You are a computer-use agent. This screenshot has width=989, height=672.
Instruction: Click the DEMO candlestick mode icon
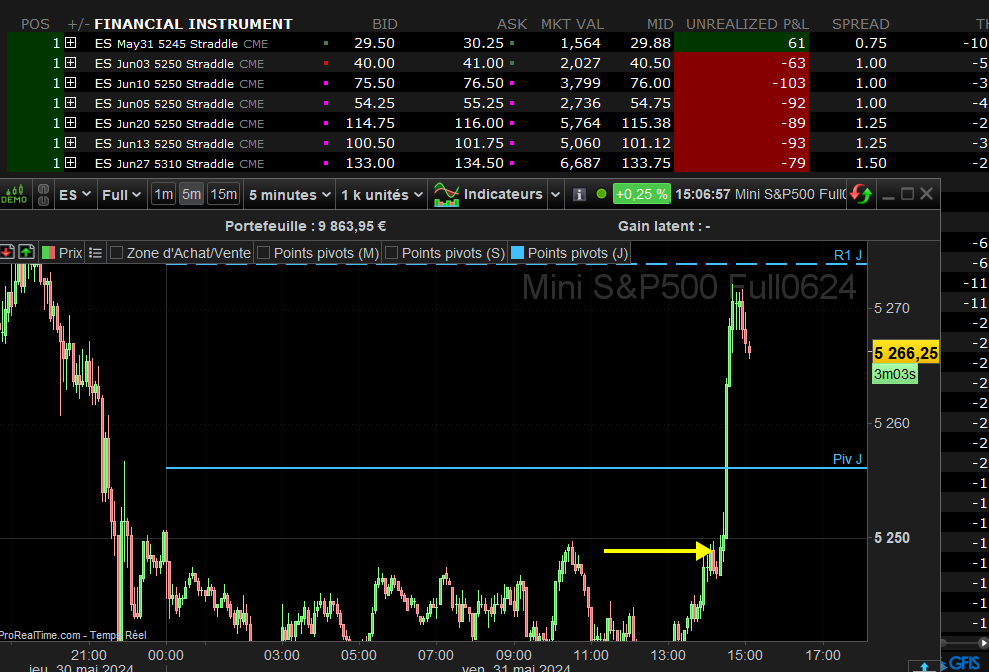14,194
